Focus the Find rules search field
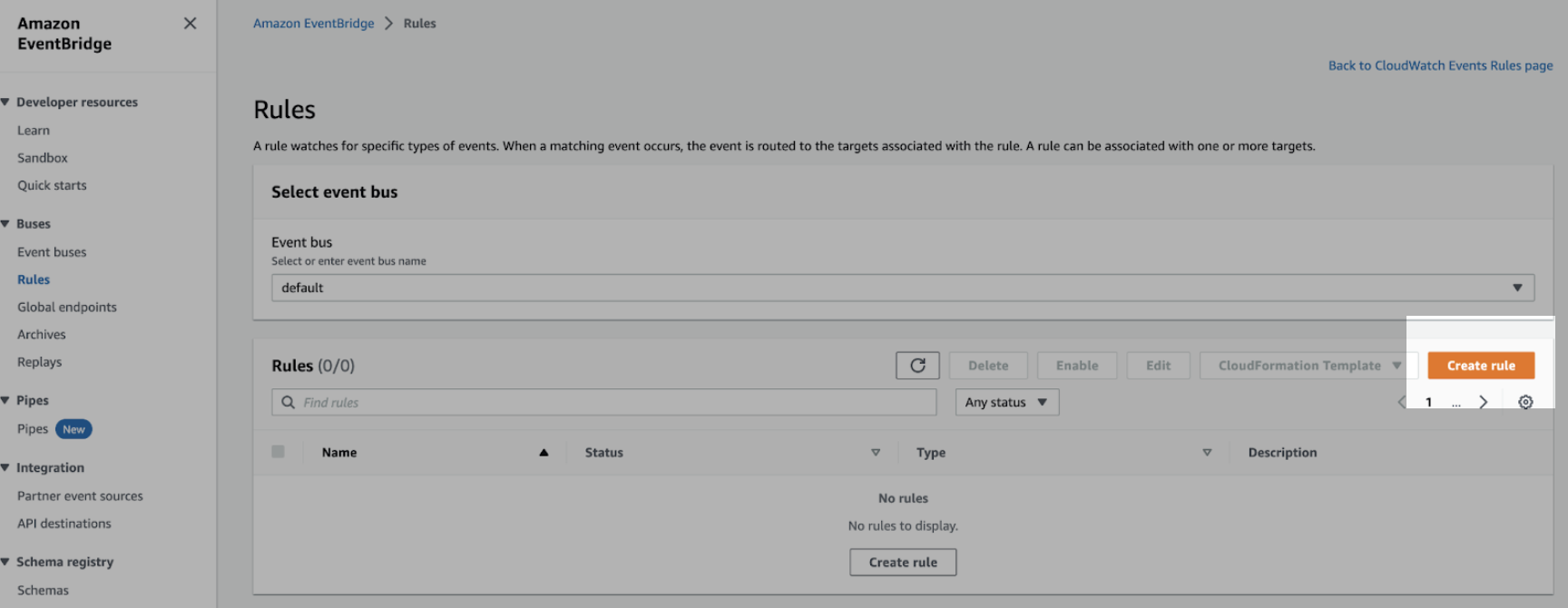 tap(604, 402)
